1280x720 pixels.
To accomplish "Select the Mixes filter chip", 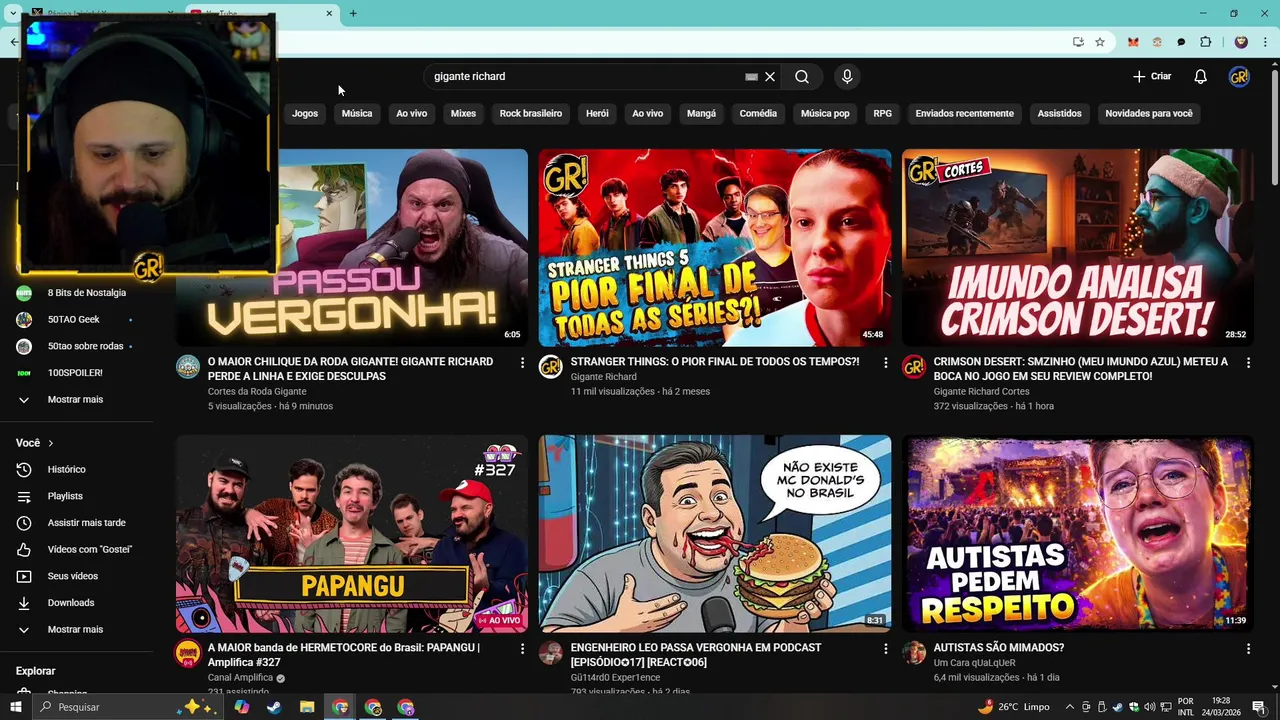I will [x=463, y=114].
